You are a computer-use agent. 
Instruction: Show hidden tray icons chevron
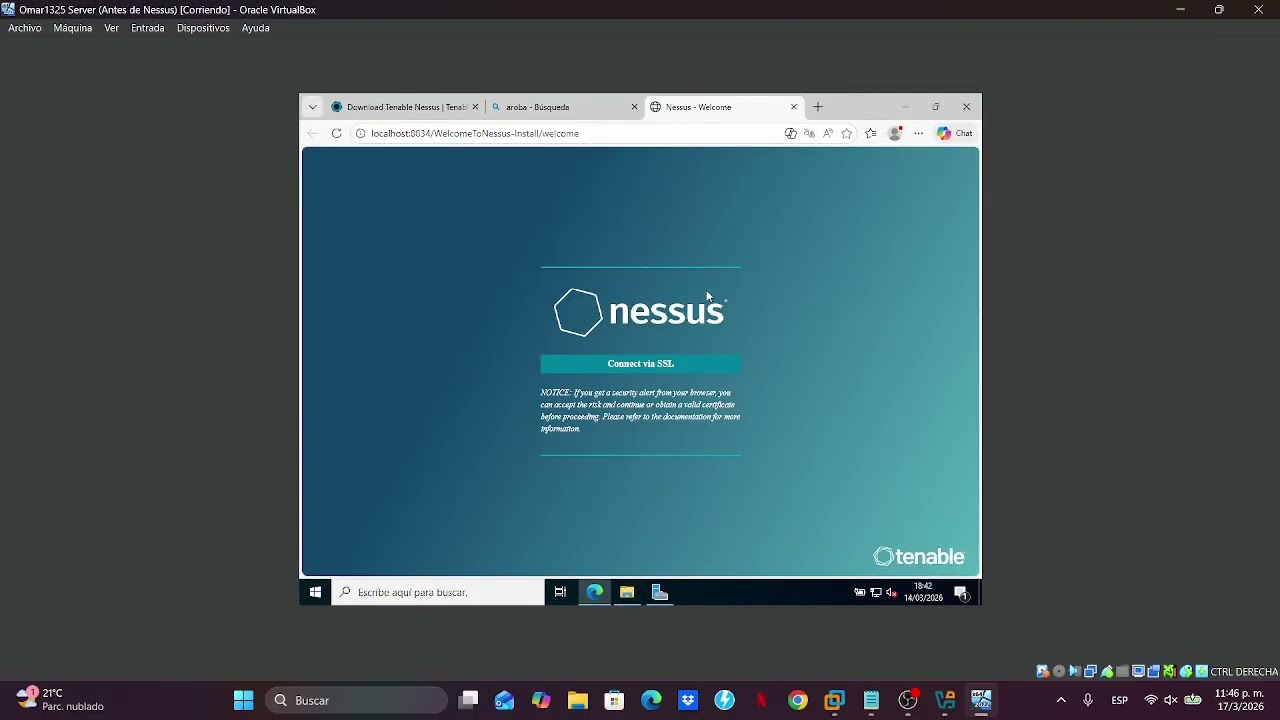[1061, 700]
